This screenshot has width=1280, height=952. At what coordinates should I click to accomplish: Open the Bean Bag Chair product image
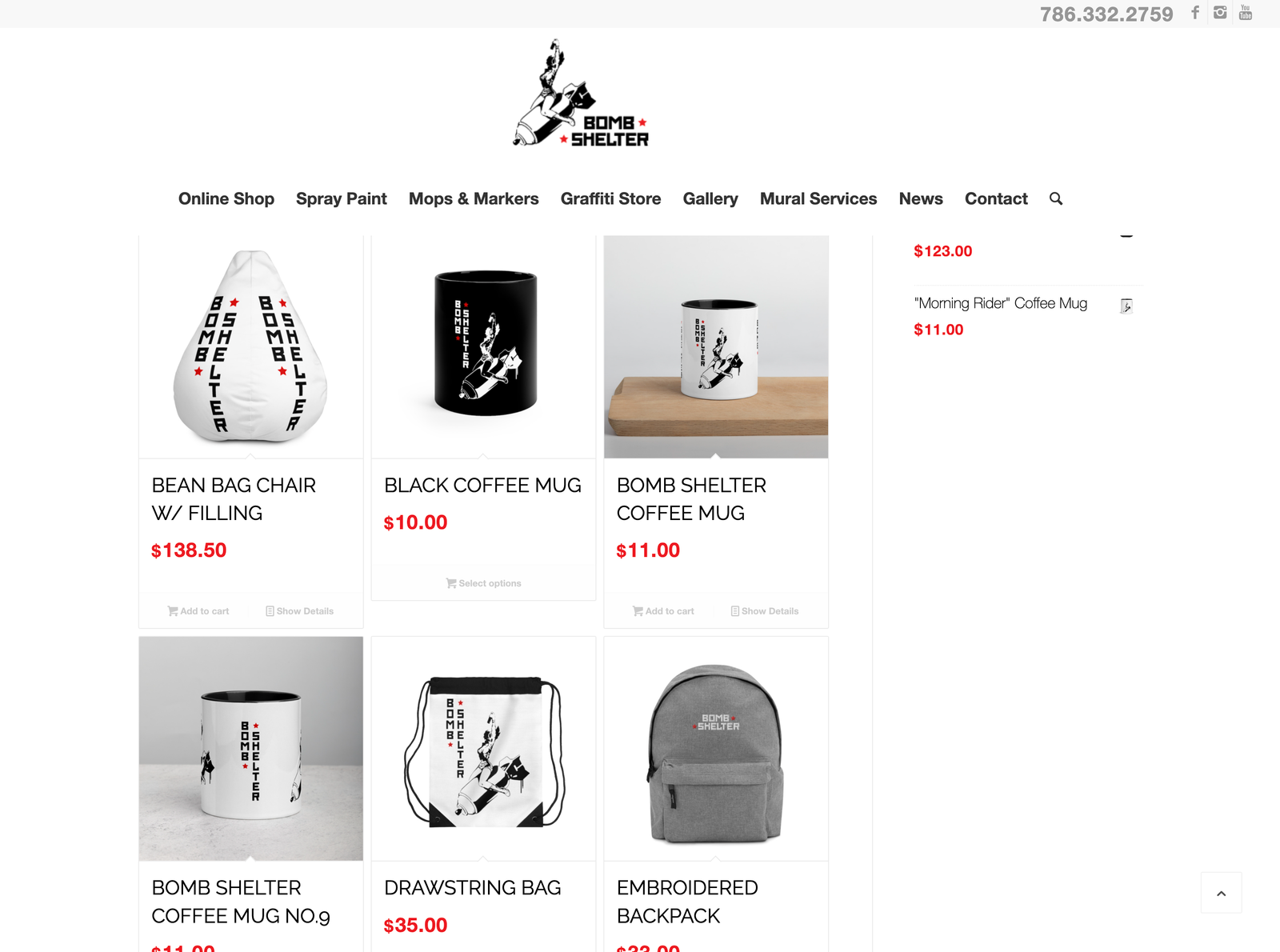[x=251, y=346]
